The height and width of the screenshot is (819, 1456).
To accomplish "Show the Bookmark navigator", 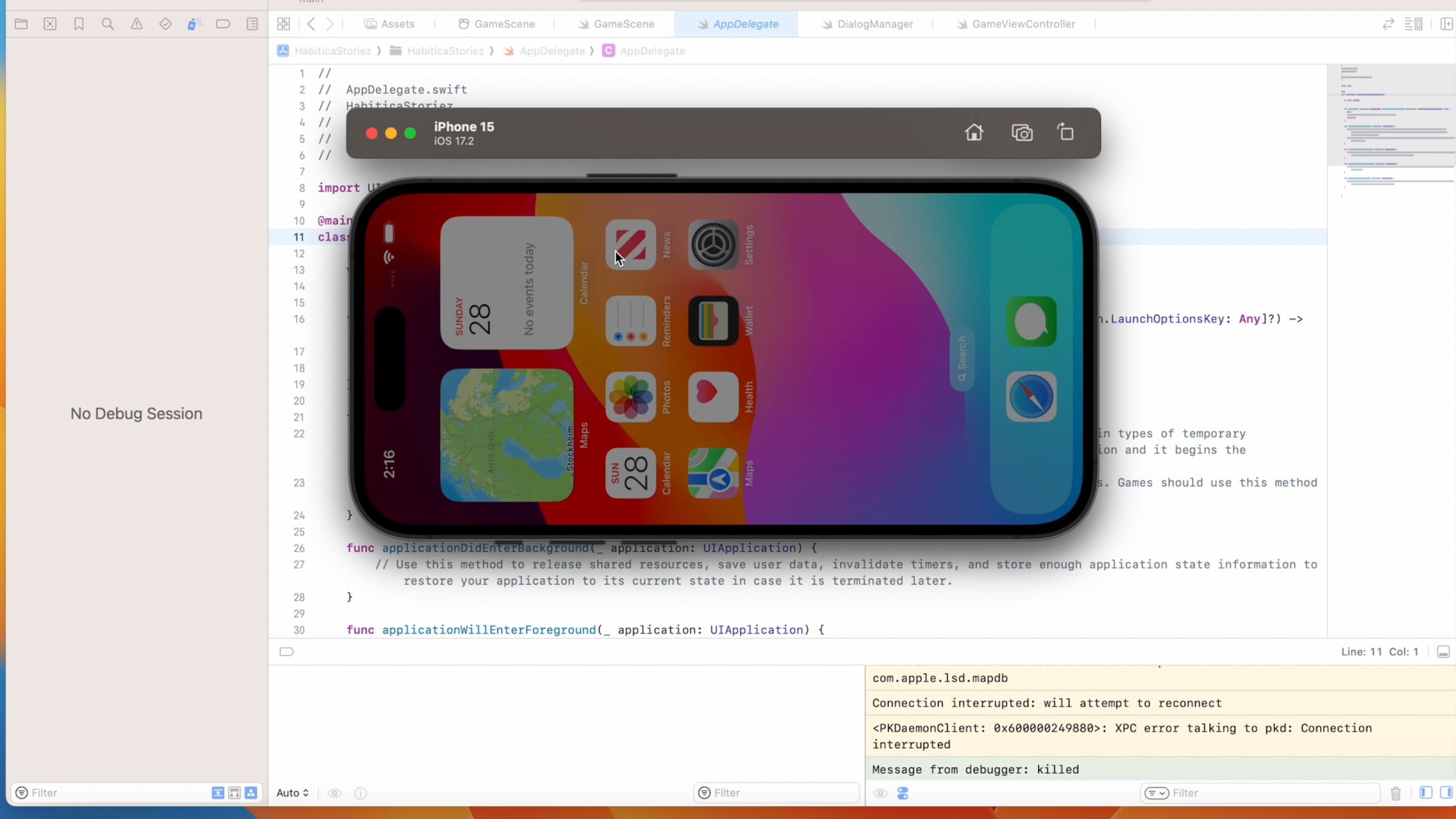I will point(79,24).
